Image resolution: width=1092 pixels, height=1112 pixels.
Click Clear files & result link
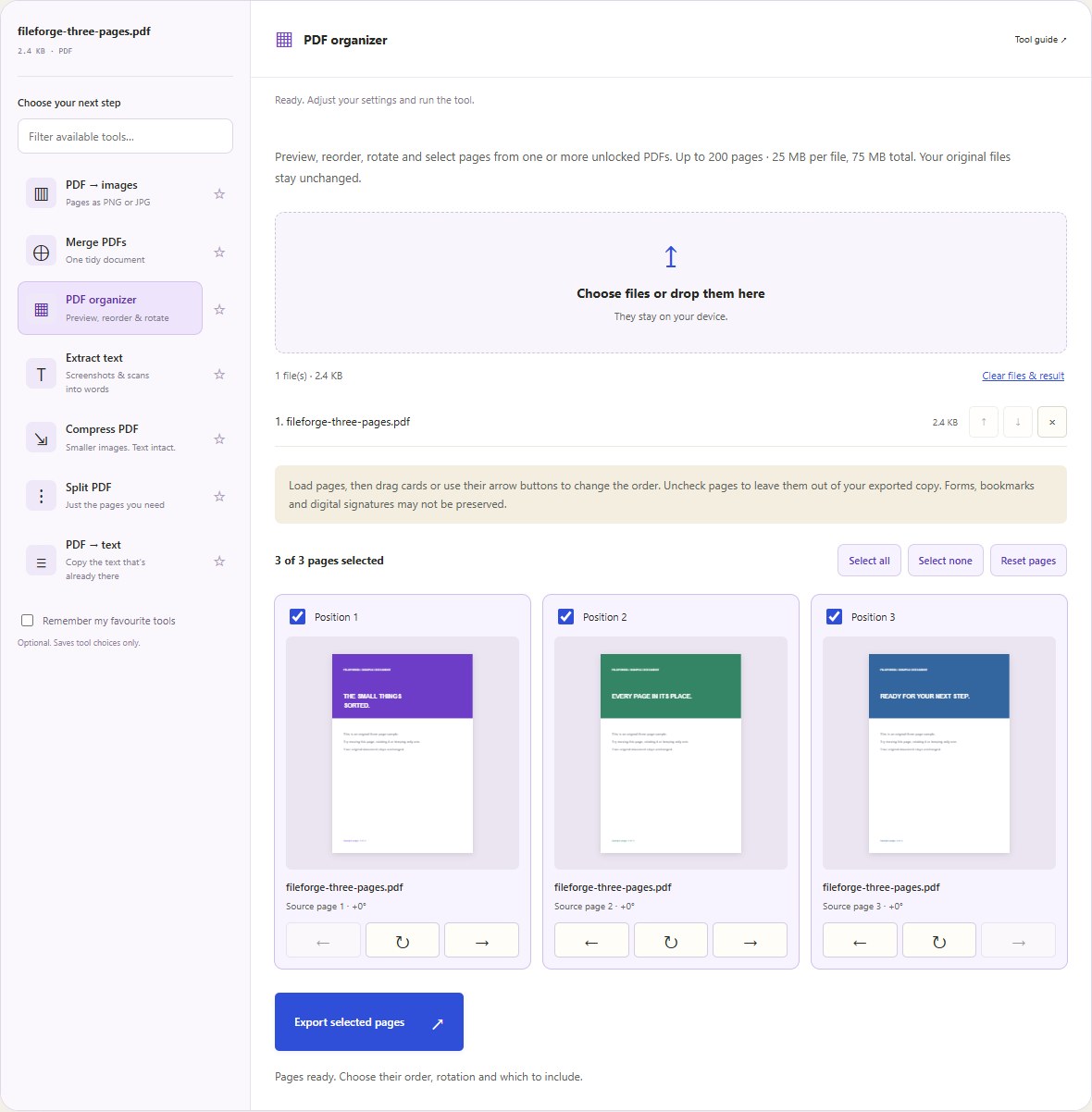pos(1023,376)
